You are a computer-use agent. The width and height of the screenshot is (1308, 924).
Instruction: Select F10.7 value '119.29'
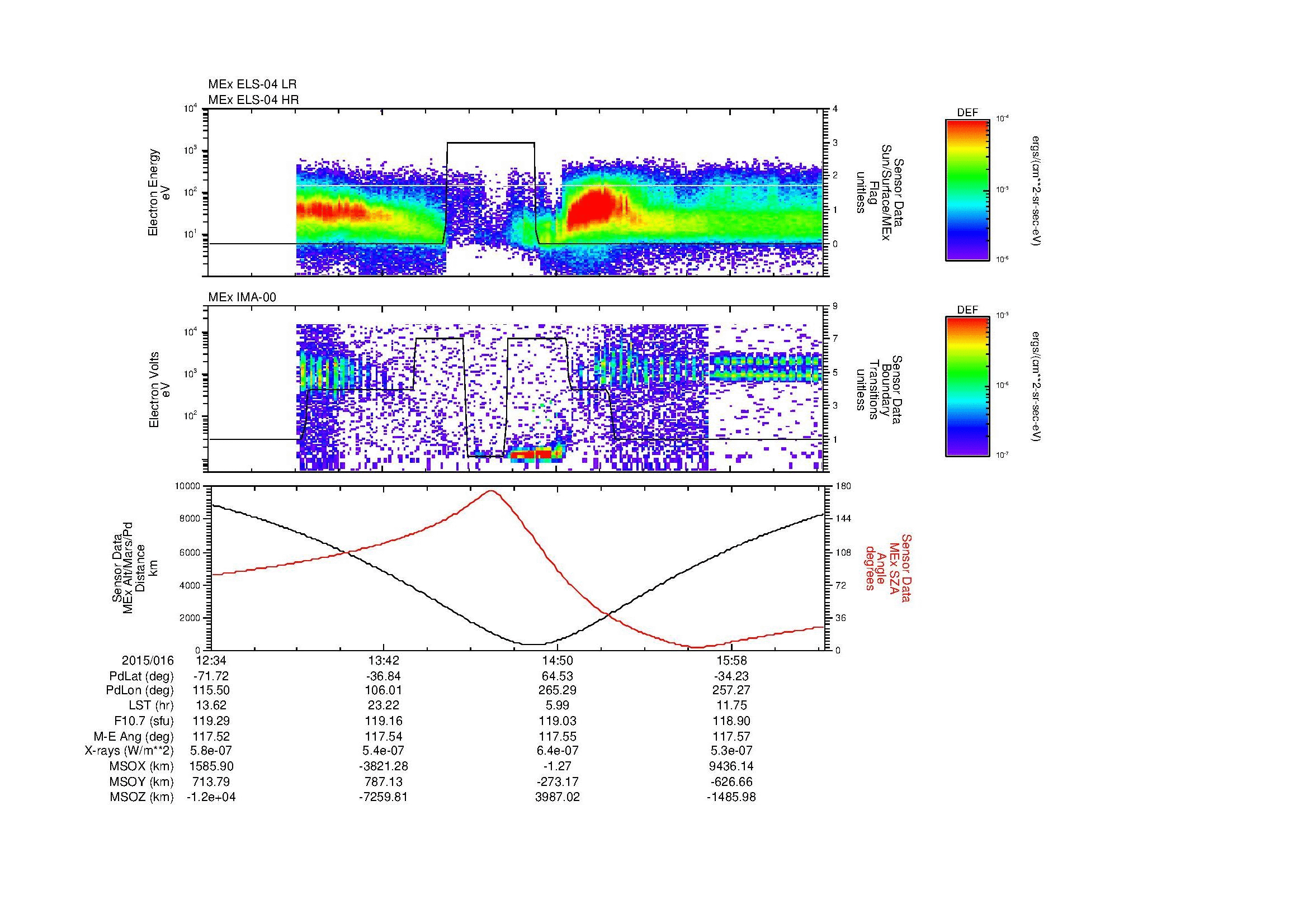pyautogui.click(x=211, y=721)
